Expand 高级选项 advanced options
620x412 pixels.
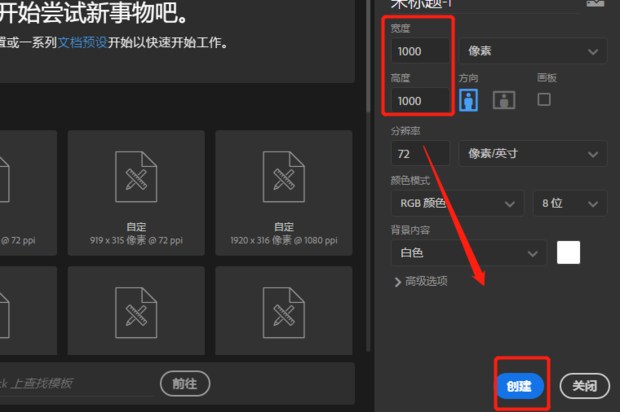coord(421,282)
